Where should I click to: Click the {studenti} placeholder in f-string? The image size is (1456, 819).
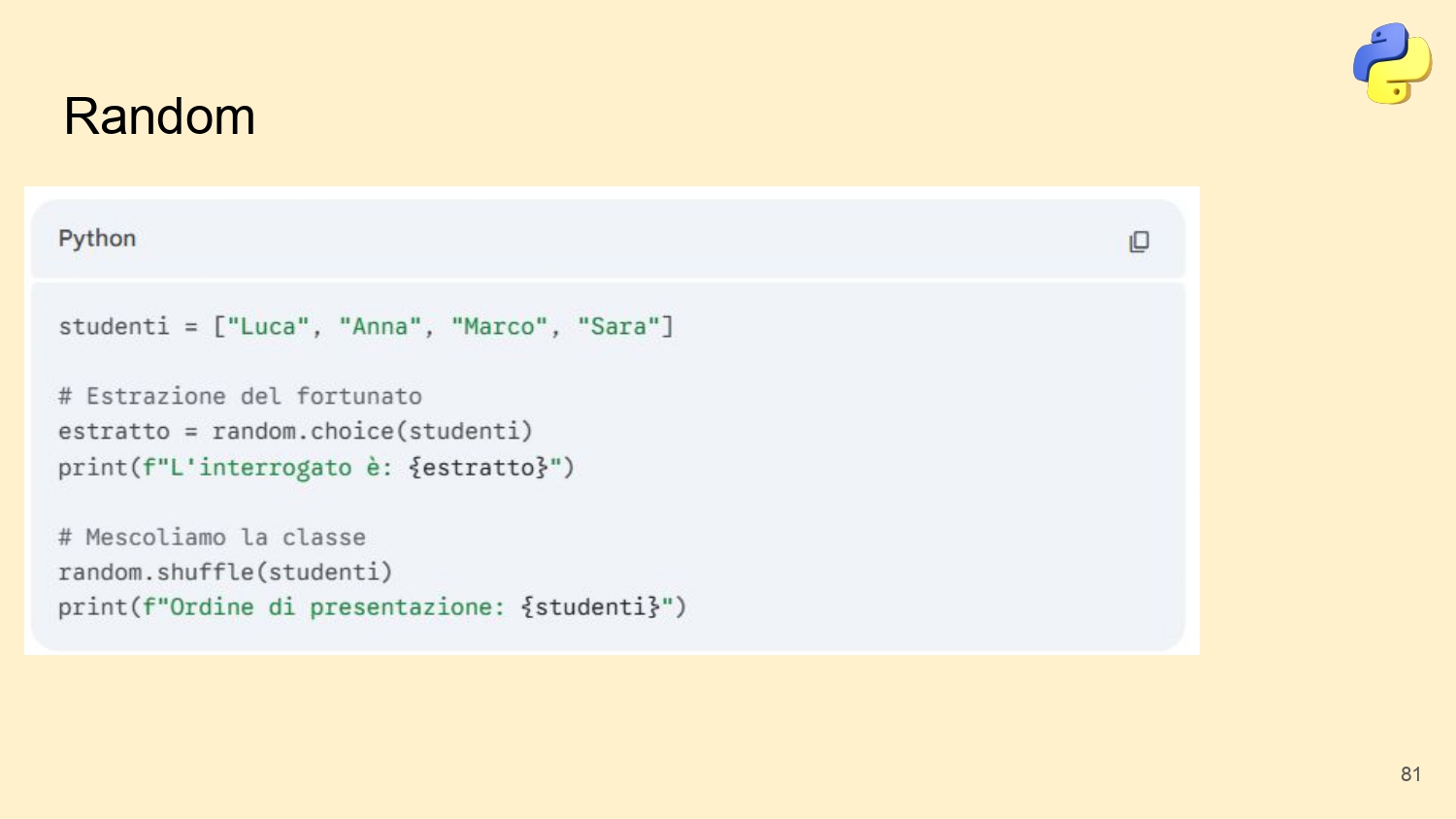pyautogui.click(x=590, y=606)
